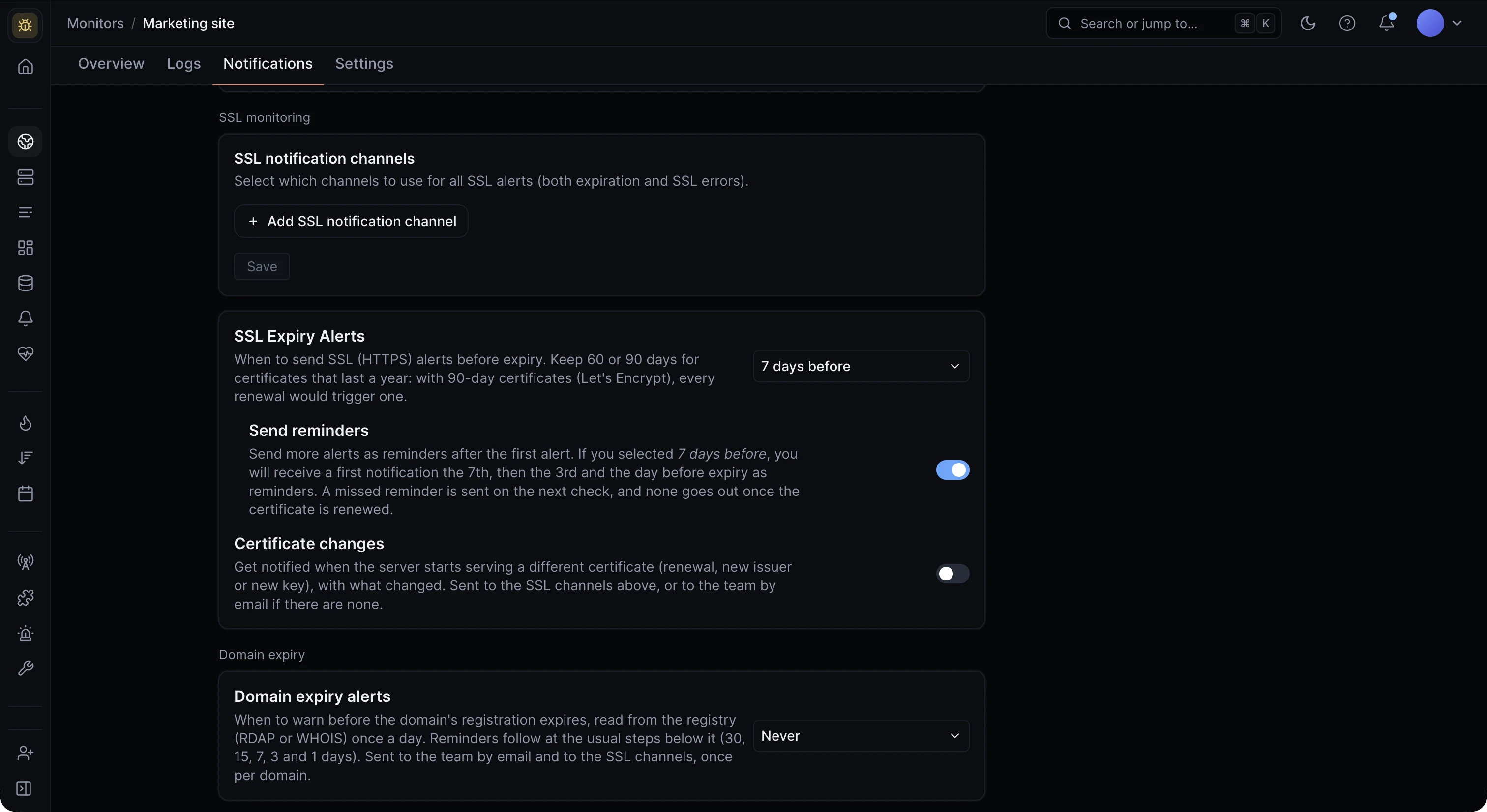Open the flame icon in sidebar
This screenshot has width=1487, height=812.
(x=26, y=423)
